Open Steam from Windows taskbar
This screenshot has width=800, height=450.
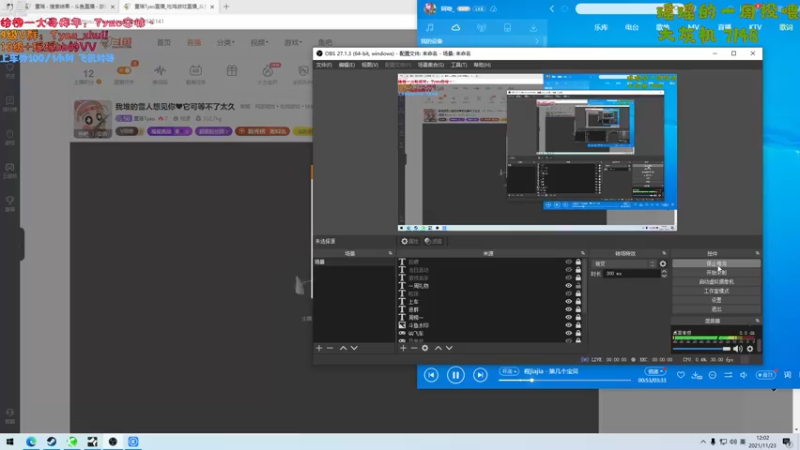tap(52, 442)
